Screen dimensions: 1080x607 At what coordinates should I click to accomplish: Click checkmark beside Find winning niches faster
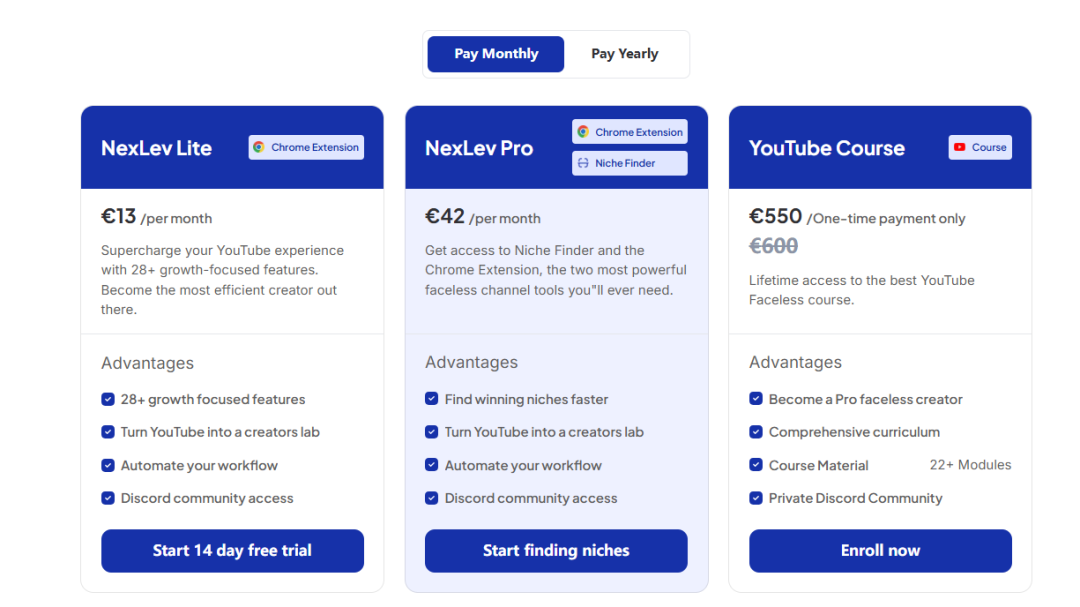432,399
